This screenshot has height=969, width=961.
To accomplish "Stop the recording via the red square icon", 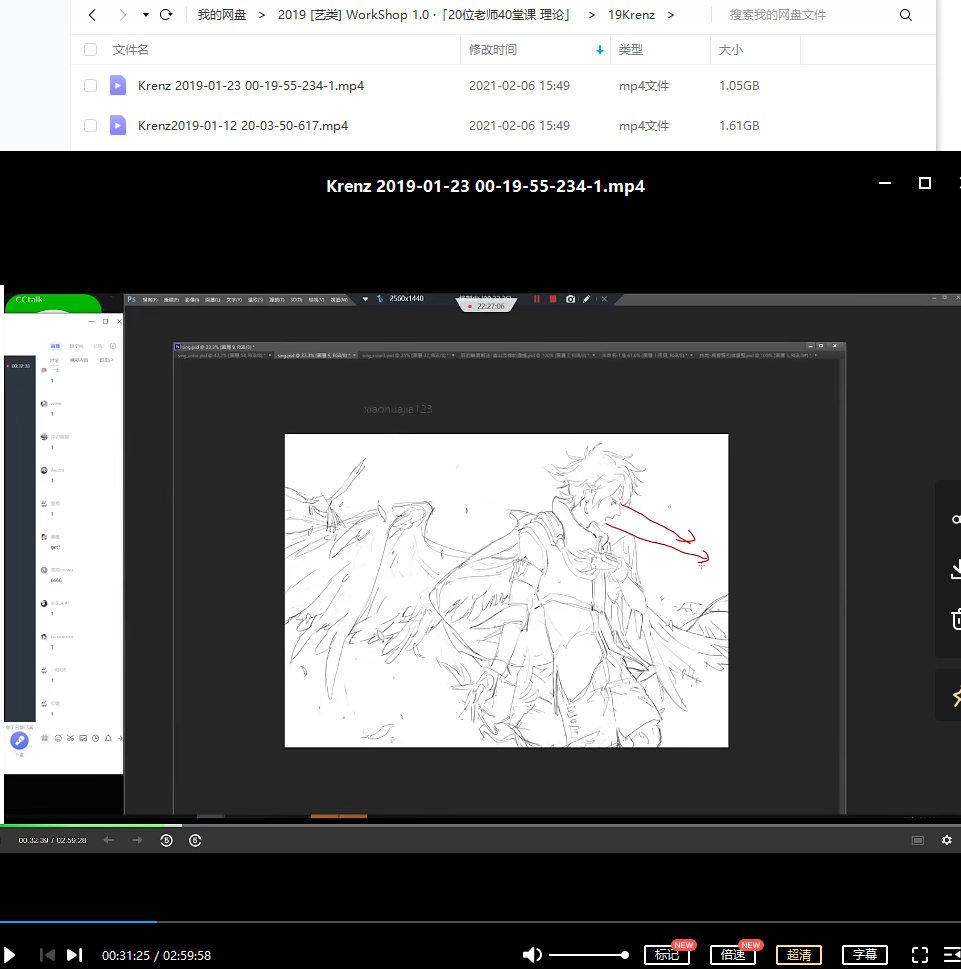I will (553, 299).
